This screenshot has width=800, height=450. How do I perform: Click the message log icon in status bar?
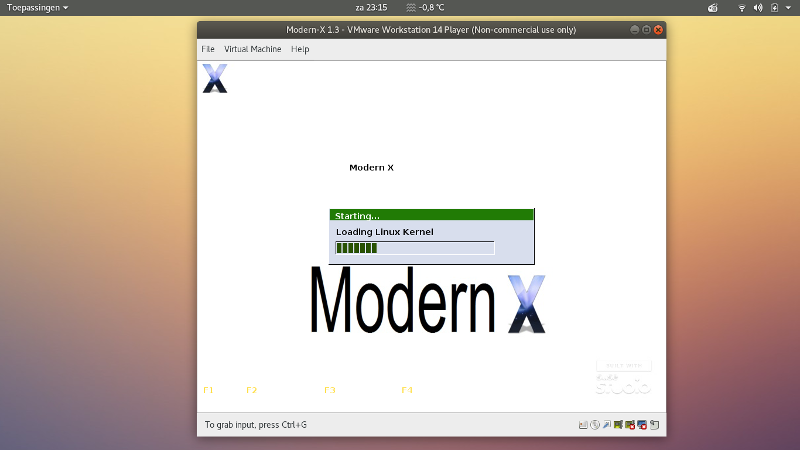(x=655, y=424)
